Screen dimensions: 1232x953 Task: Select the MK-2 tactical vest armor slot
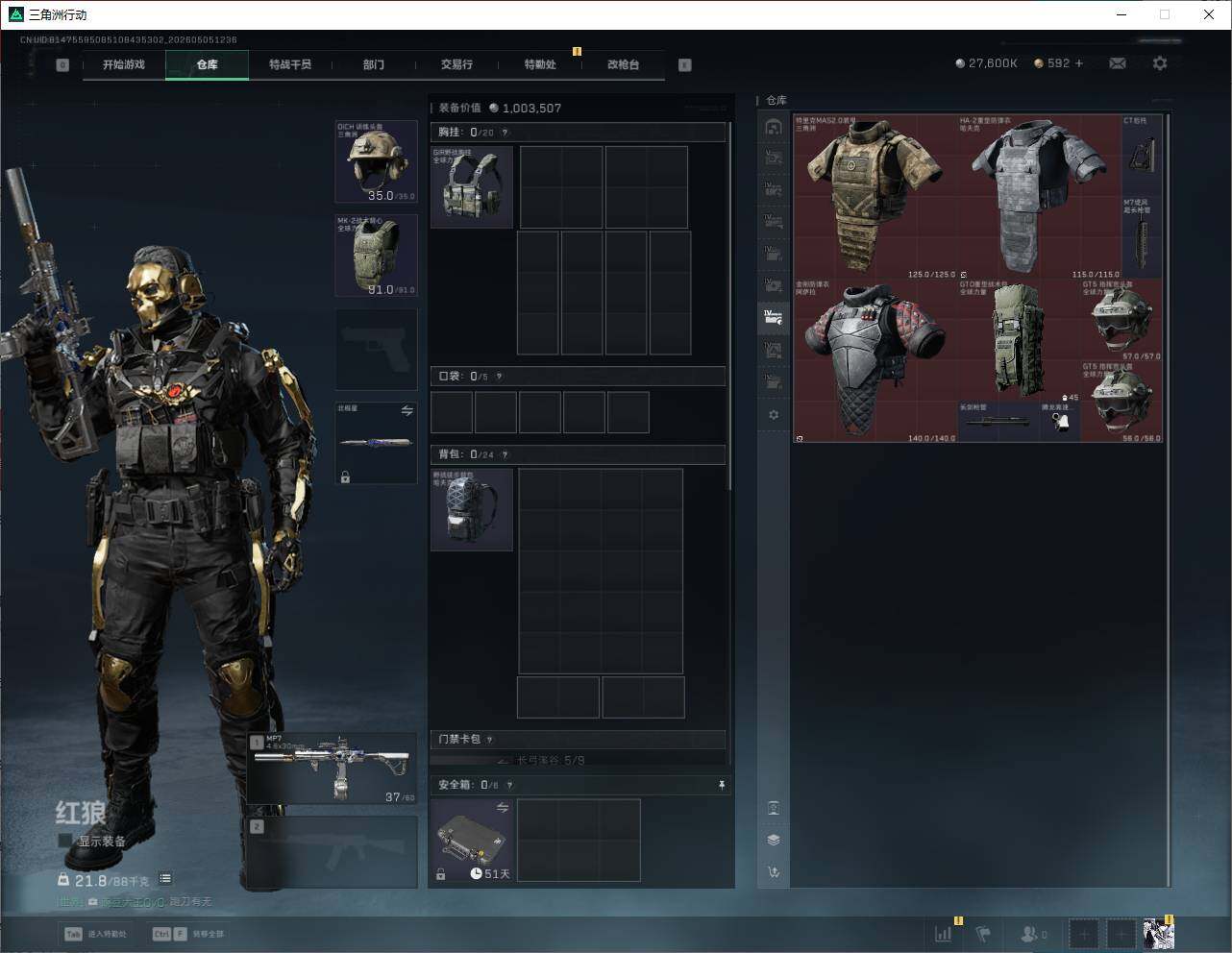click(376, 256)
